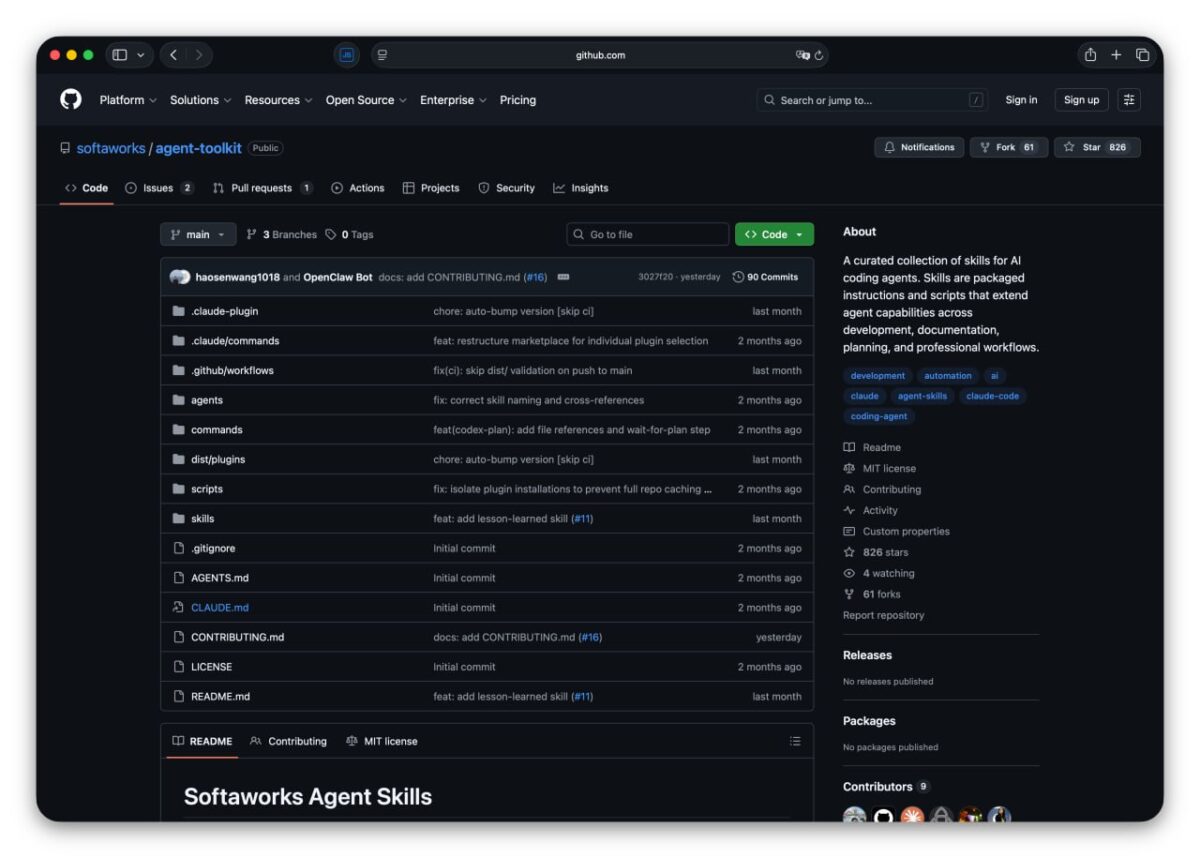Screen dimensions: 1200x858
Task: Open the README outline list icon
Action: click(x=795, y=741)
